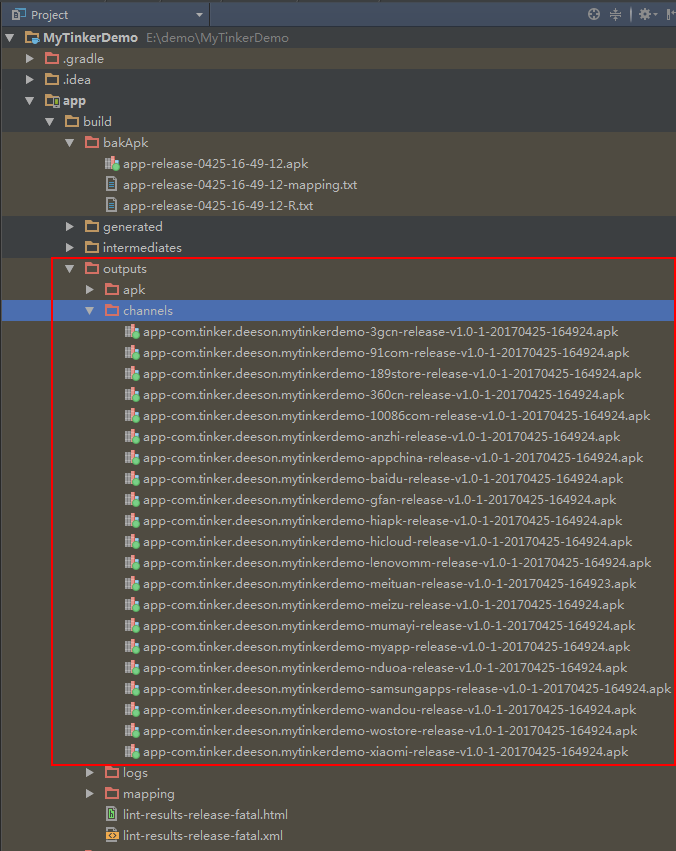This screenshot has height=851, width=676.
Task: Click the .idea folder icon
Action: pos(52,80)
